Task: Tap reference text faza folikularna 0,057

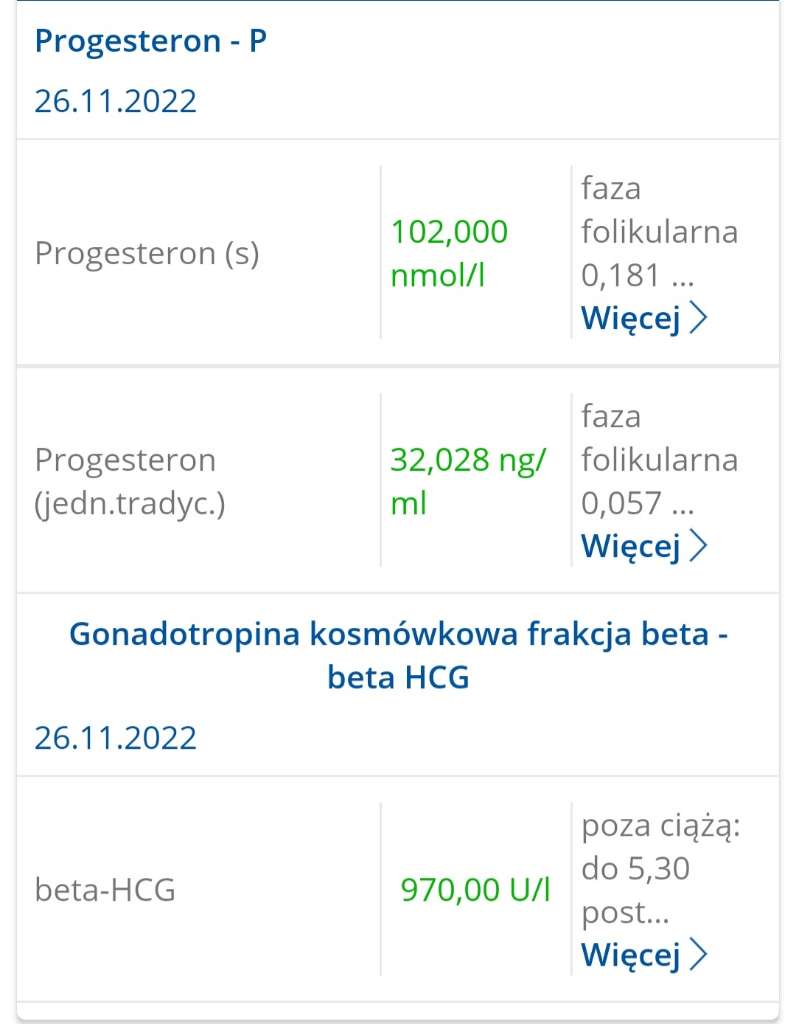Action: (x=659, y=459)
